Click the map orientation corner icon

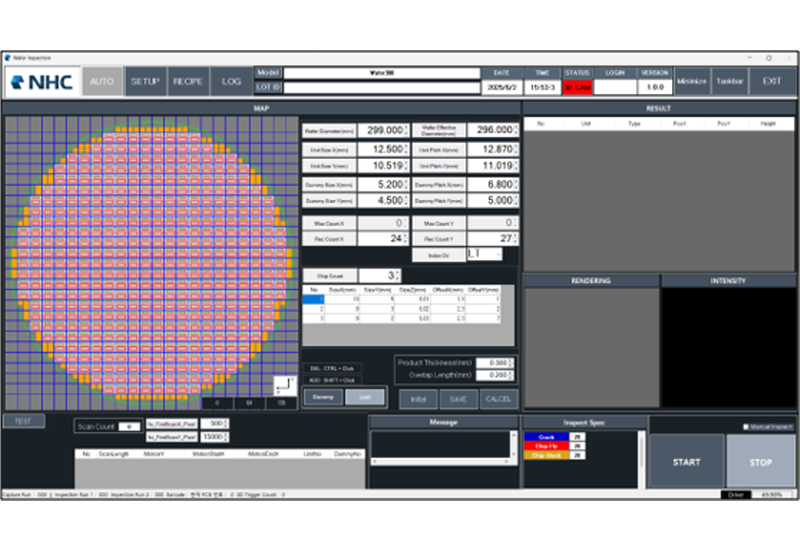pos(285,385)
